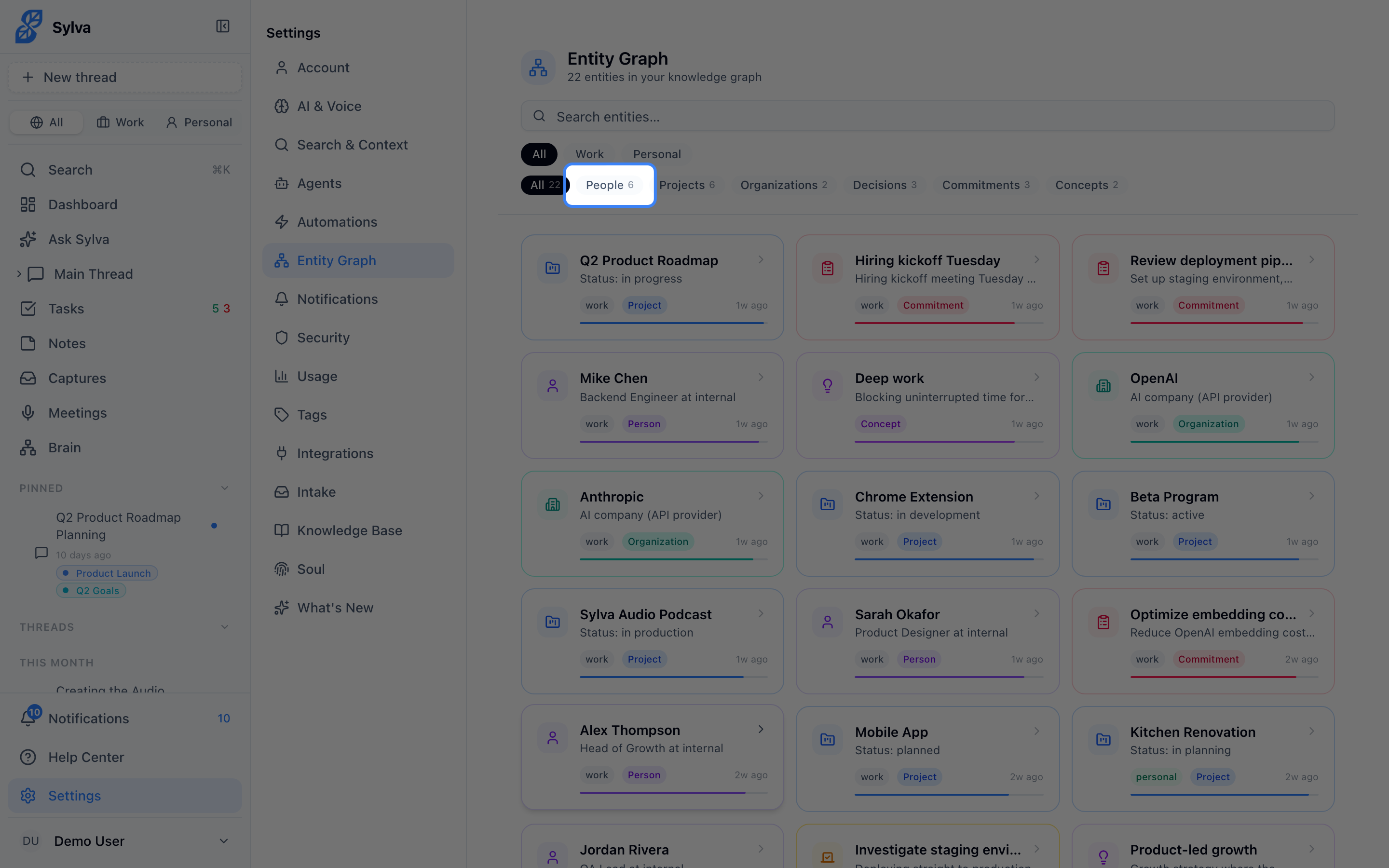This screenshot has height=868, width=1389.
Task: Select the People 6 tab
Action: click(610, 185)
